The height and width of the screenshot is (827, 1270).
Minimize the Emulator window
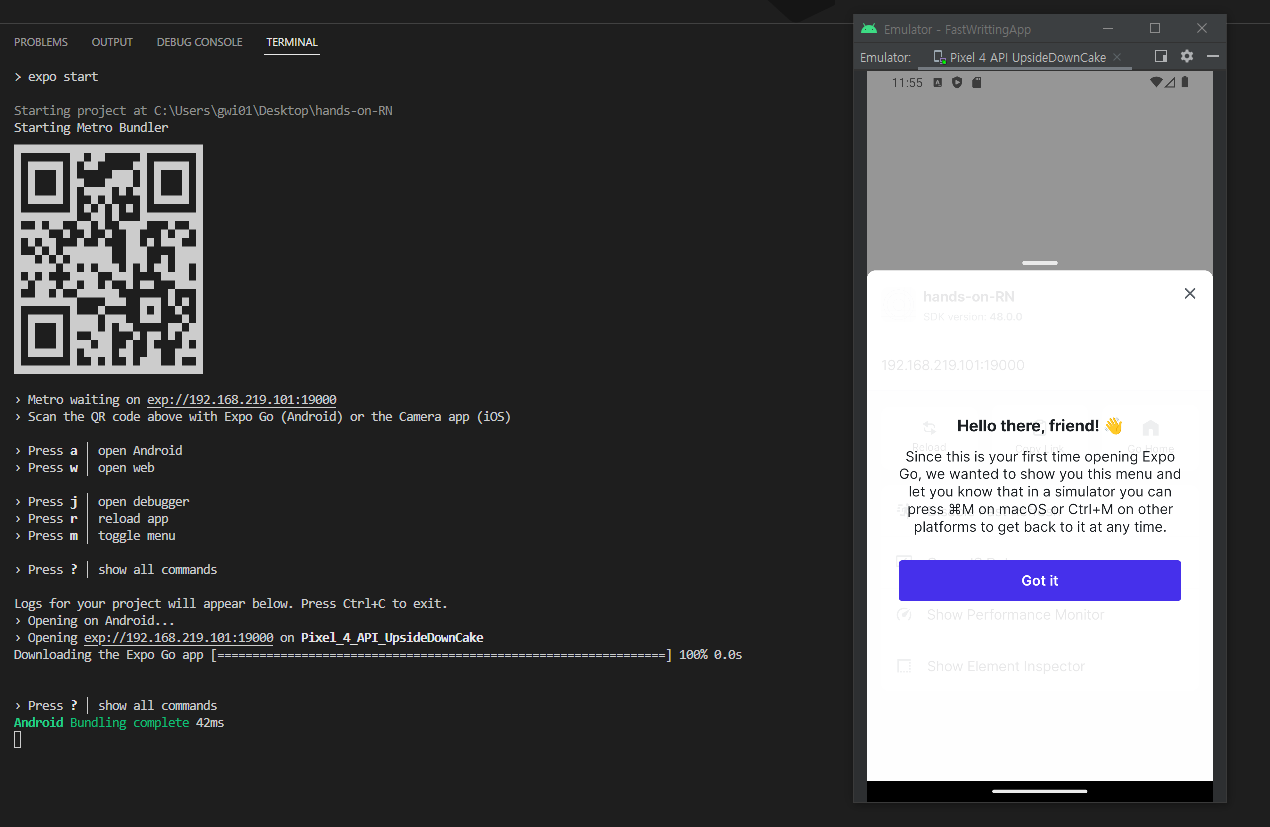(1107, 29)
